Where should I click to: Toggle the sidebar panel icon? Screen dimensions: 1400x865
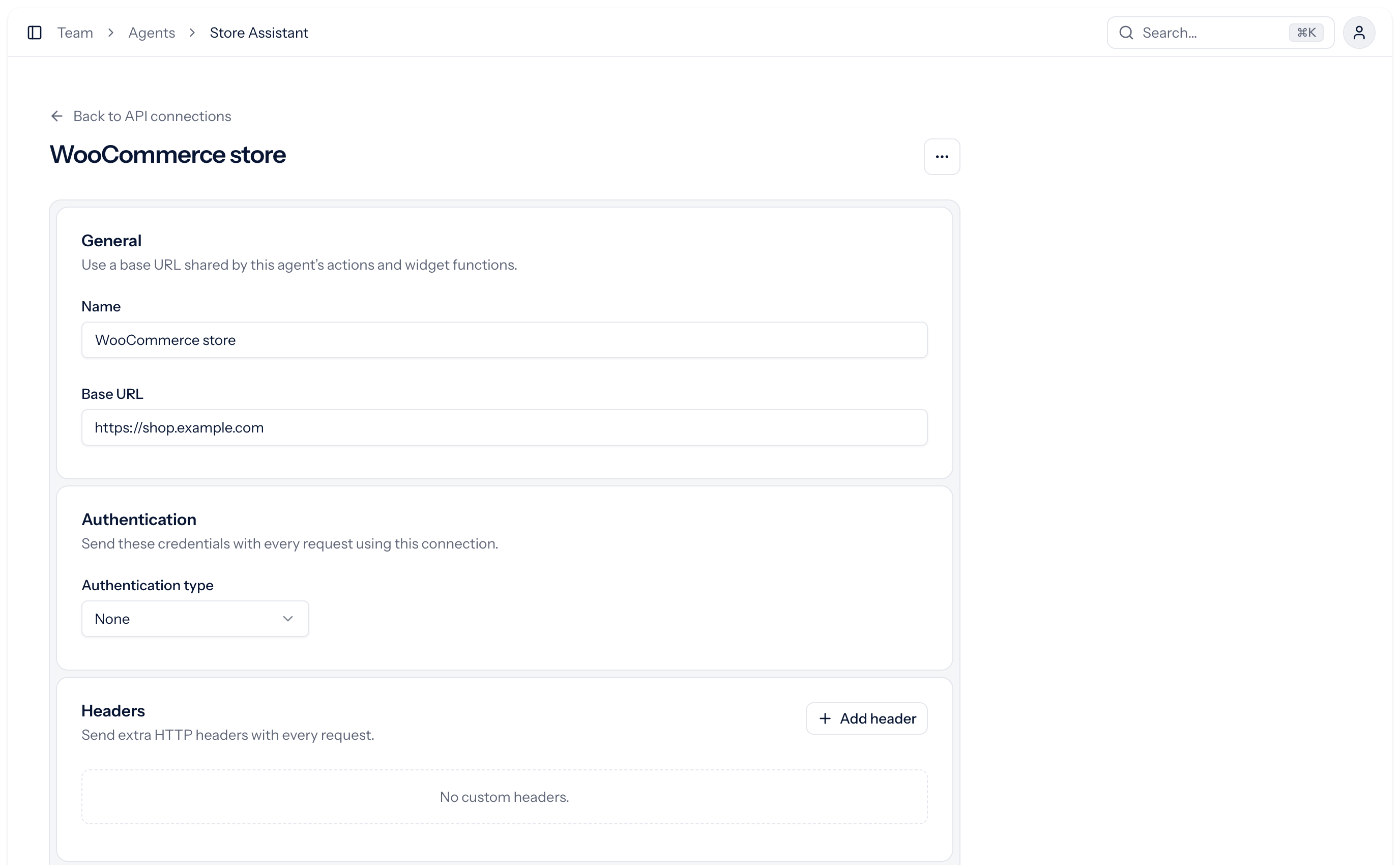click(34, 33)
